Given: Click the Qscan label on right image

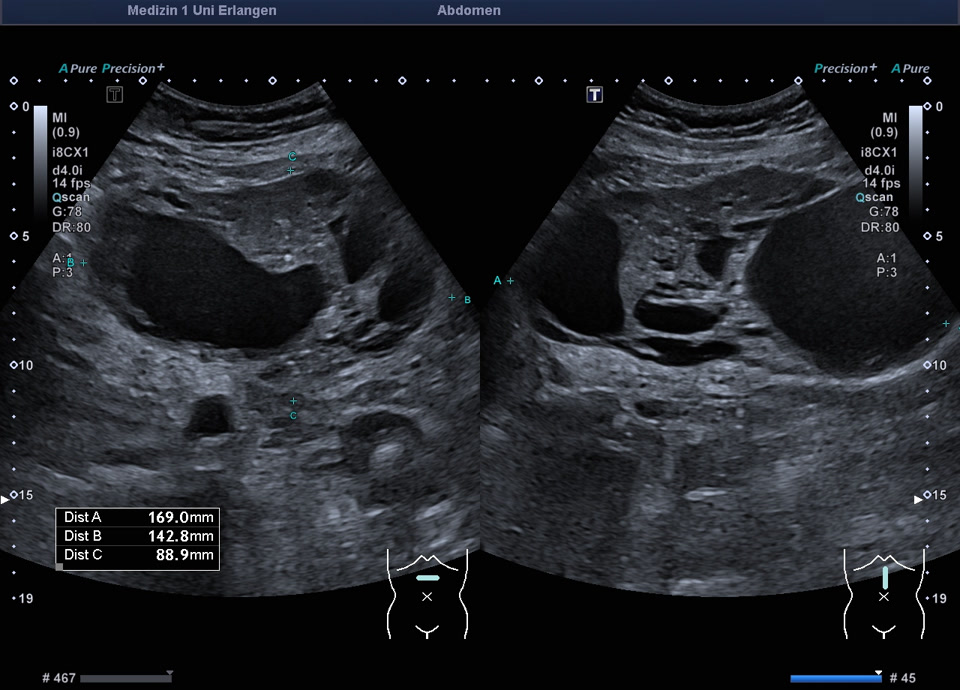Looking at the screenshot, I should click(874, 197).
